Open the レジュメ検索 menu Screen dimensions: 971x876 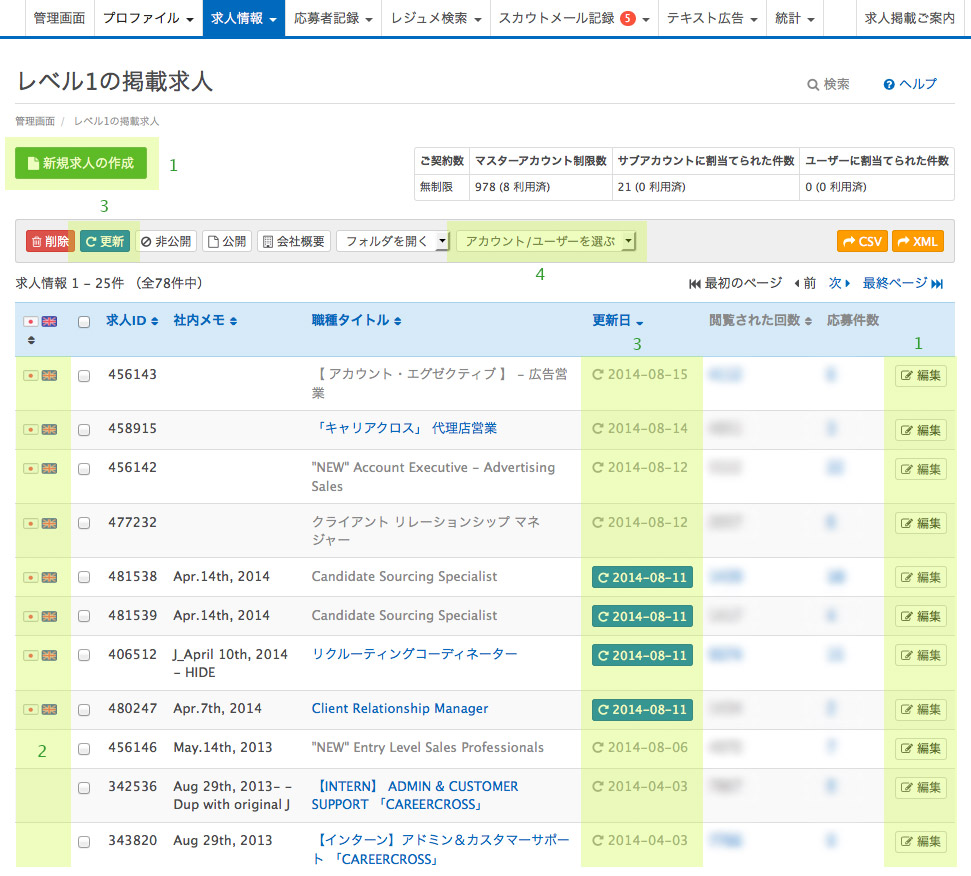[x=436, y=18]
